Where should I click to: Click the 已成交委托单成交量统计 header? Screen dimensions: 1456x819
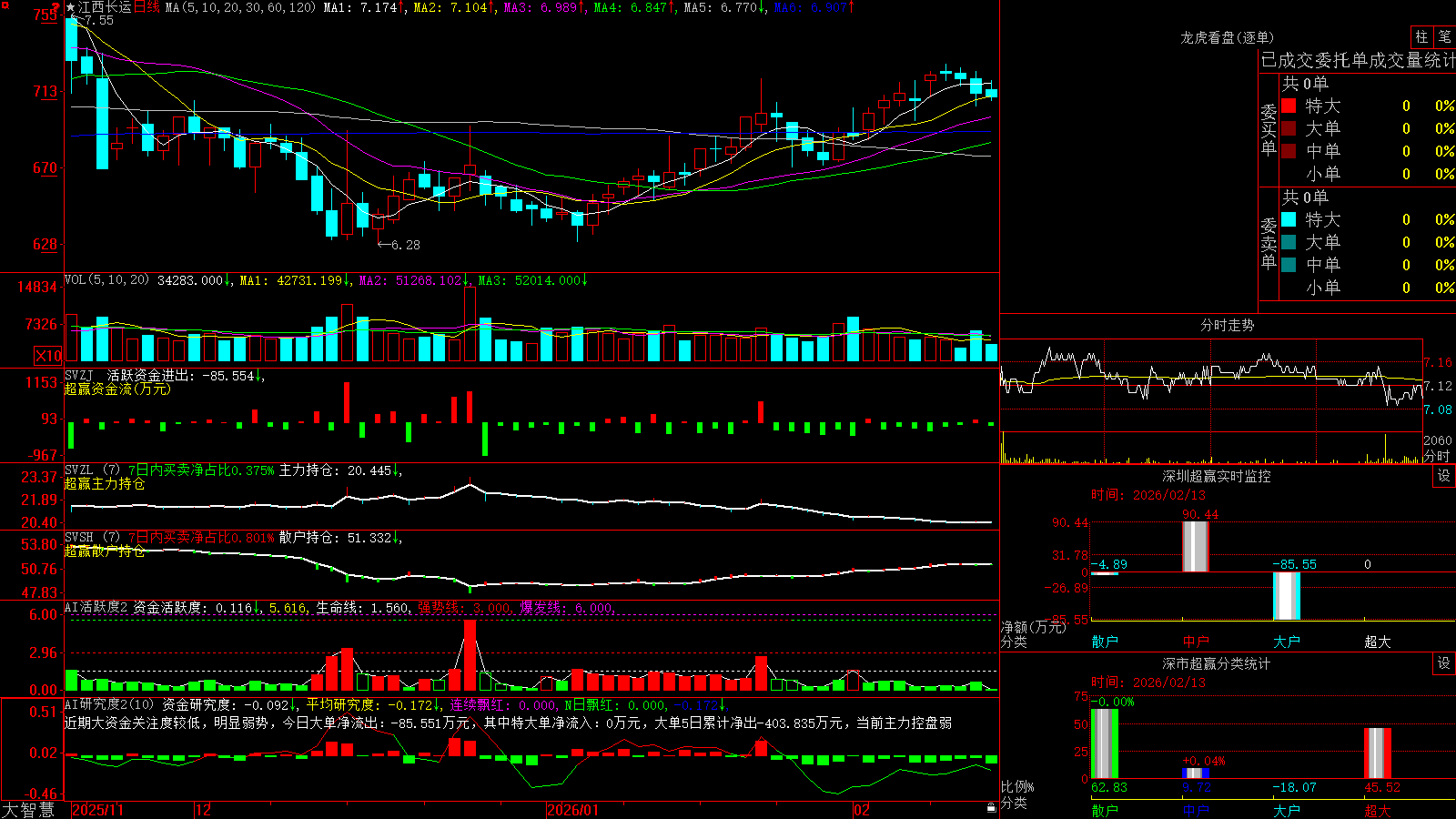click(1358, 60)
